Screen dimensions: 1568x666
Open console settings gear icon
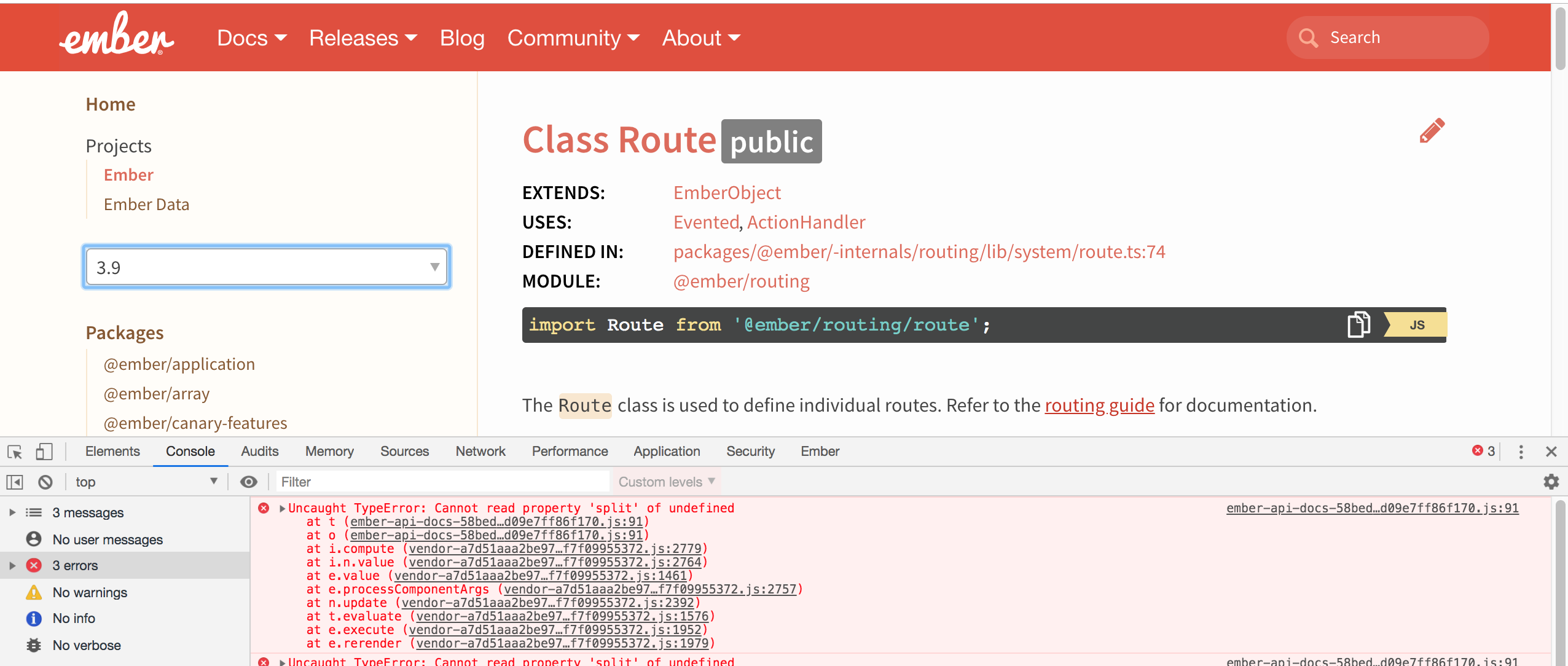pyautogui.click(x=1551, y=482)
